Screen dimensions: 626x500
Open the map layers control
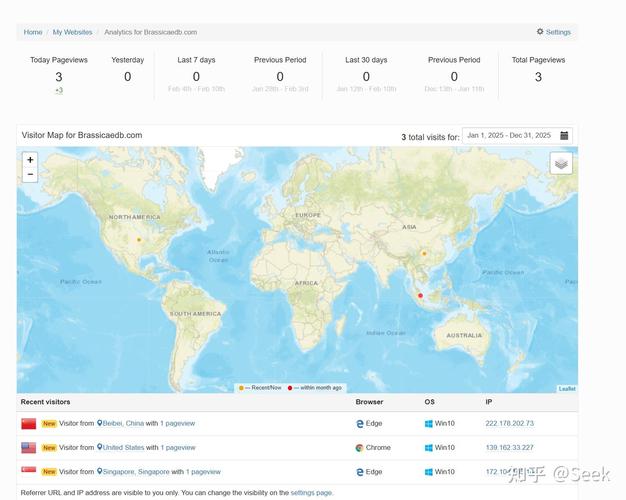(x=561, y=164)
